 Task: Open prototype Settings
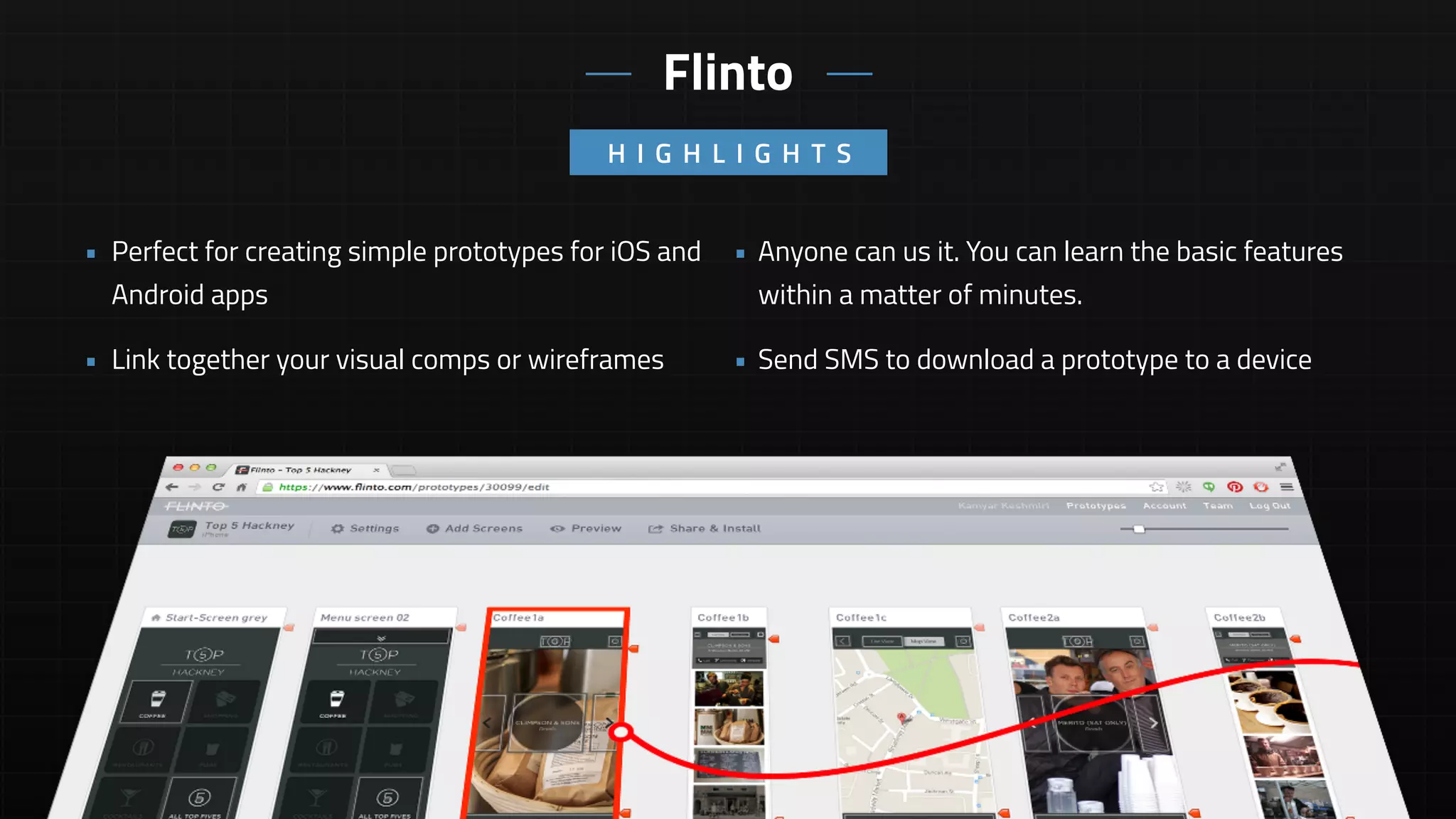(365, 528)
